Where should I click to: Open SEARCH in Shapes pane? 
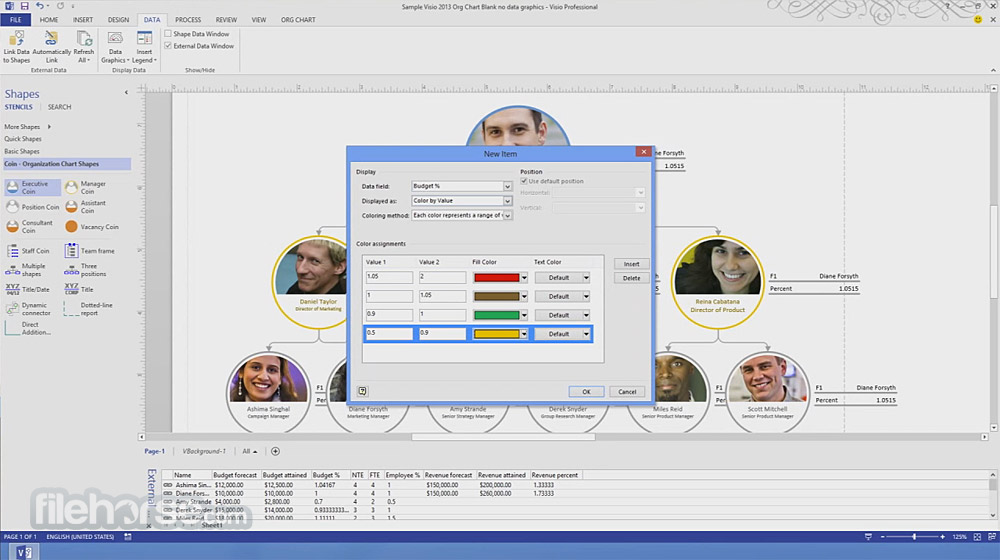tap(59, 107)
